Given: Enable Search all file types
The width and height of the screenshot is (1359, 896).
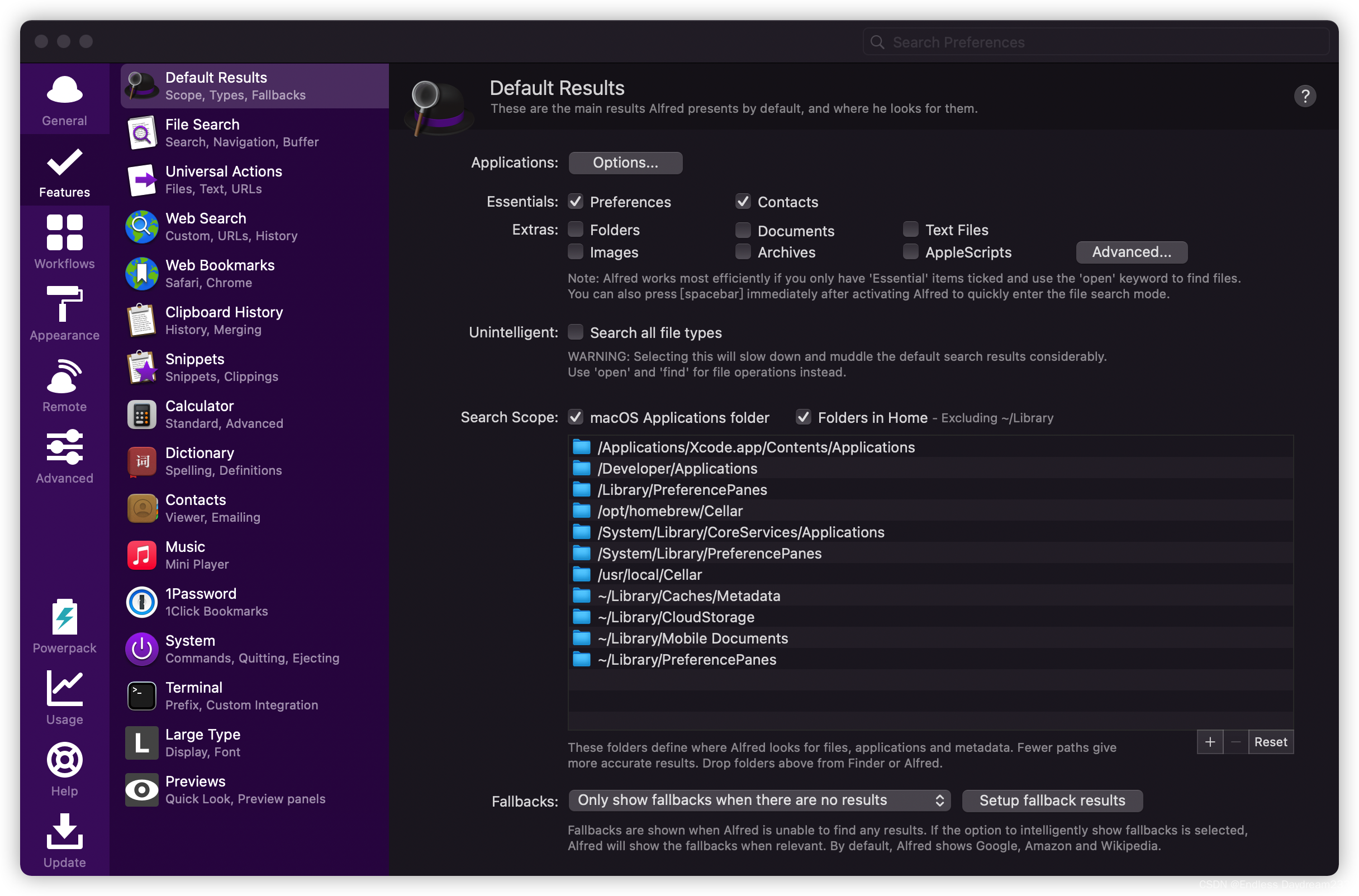Looking at the screenshot, I should (576, 332).
